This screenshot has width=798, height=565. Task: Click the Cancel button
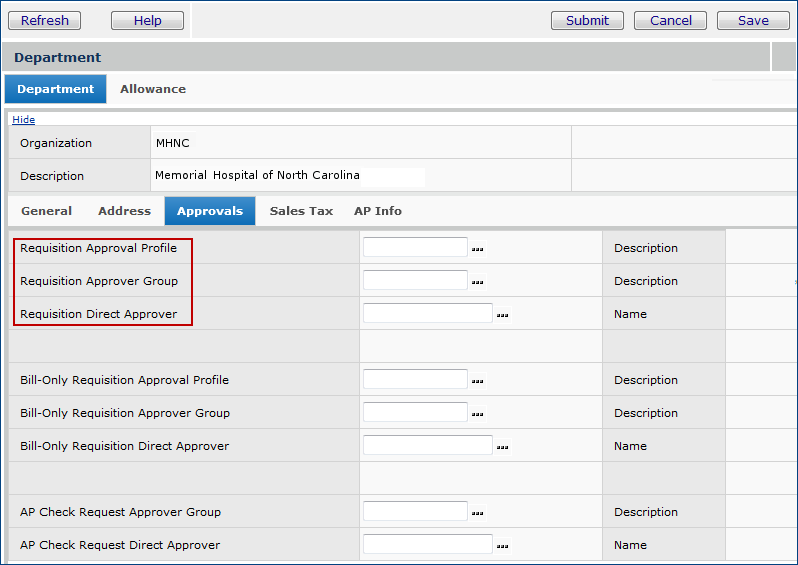click(670, 20)
